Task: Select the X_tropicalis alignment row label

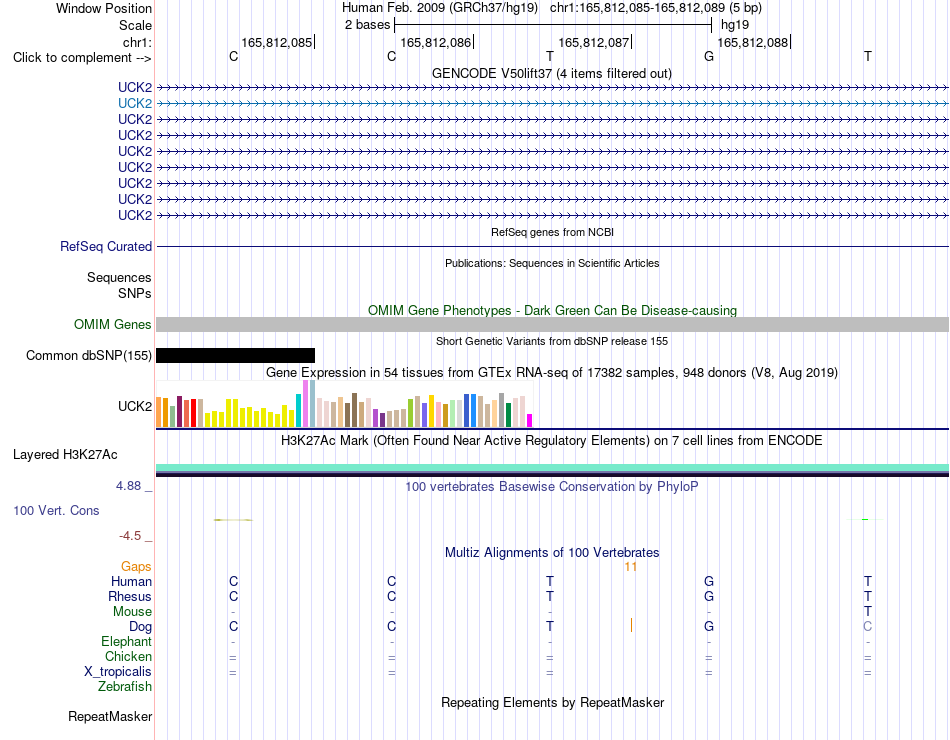Action: click(118, 672)
